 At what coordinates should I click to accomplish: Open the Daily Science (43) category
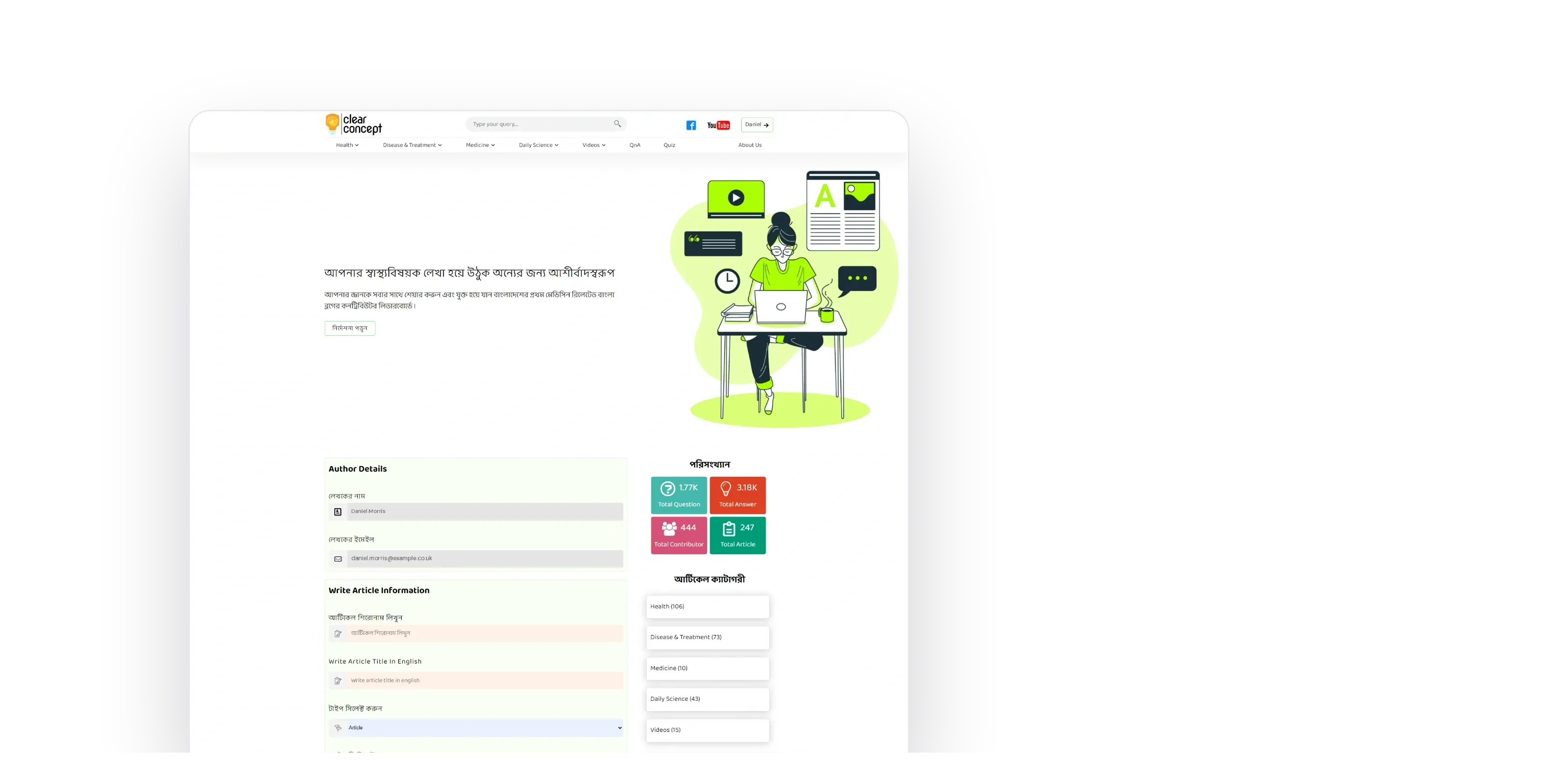(x=707, y=699)
